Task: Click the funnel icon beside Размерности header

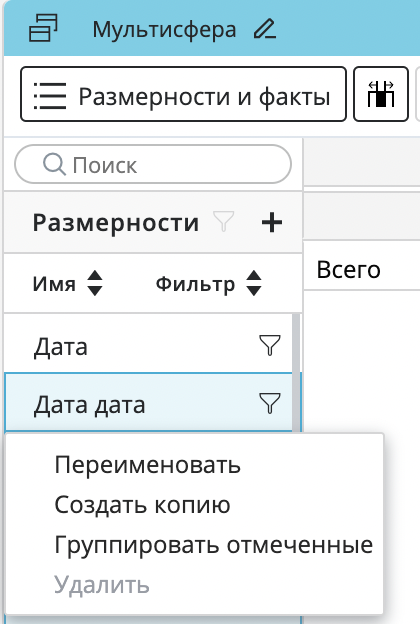Action: 224,221
